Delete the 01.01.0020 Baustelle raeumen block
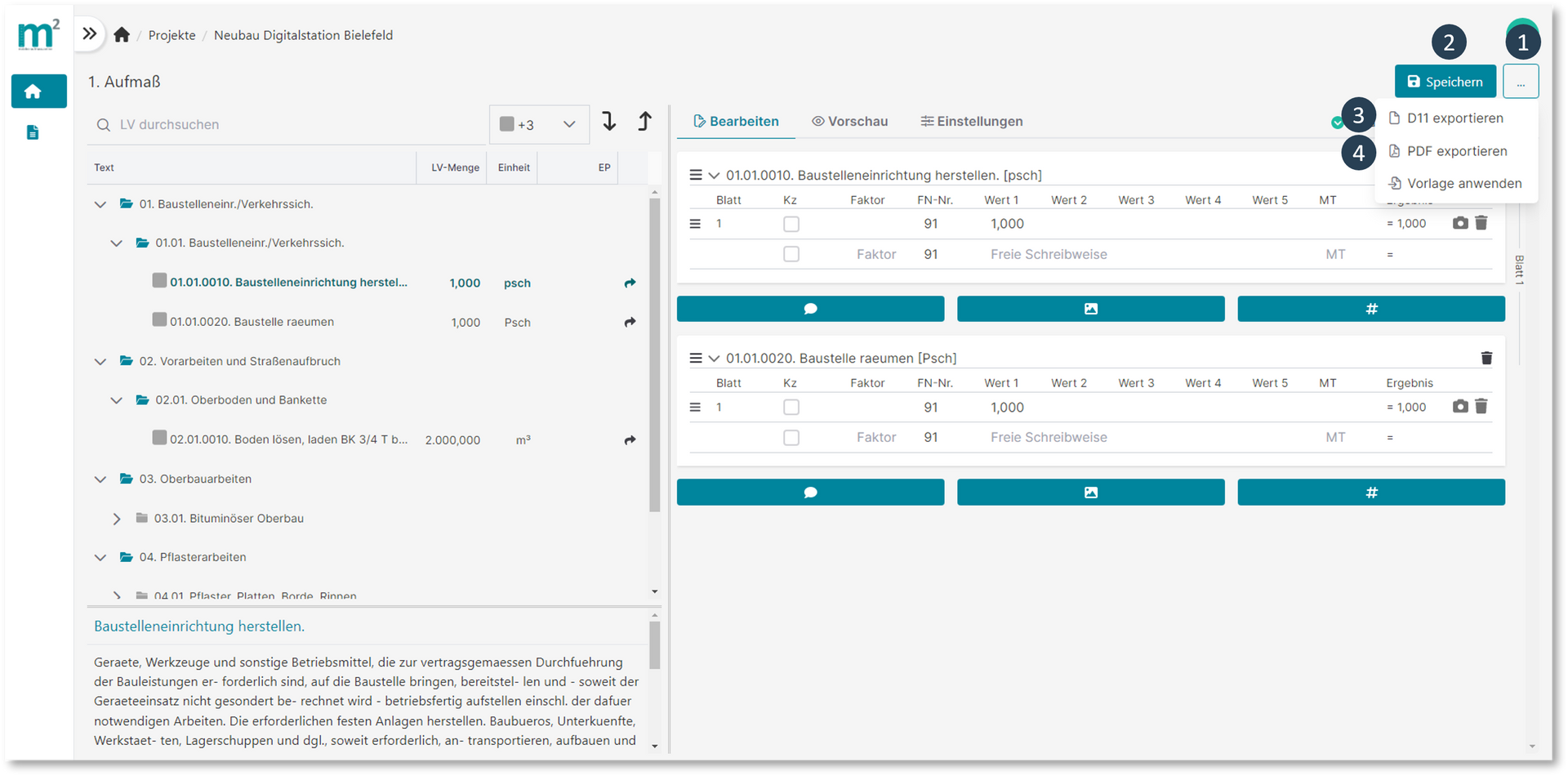 tap(1486, 358)
